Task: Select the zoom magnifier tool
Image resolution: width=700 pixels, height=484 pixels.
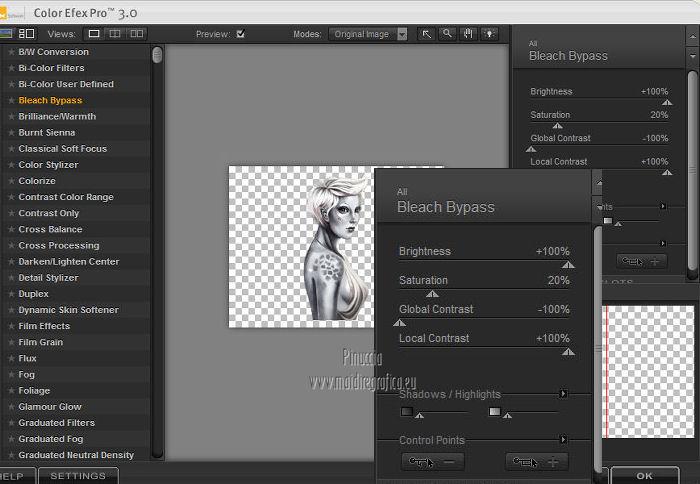Action: pyautogui.click(x=447, y=34)
